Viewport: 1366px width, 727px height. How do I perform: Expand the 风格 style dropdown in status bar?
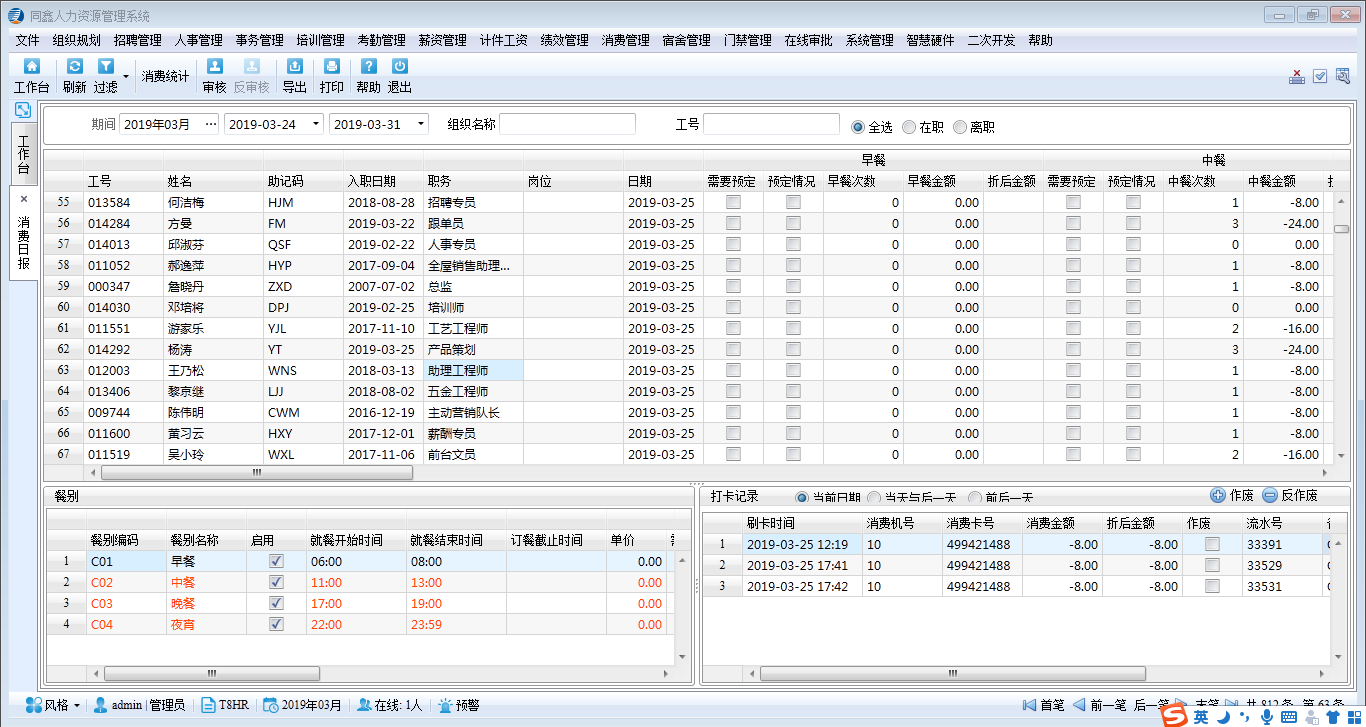tap(77, 705)
